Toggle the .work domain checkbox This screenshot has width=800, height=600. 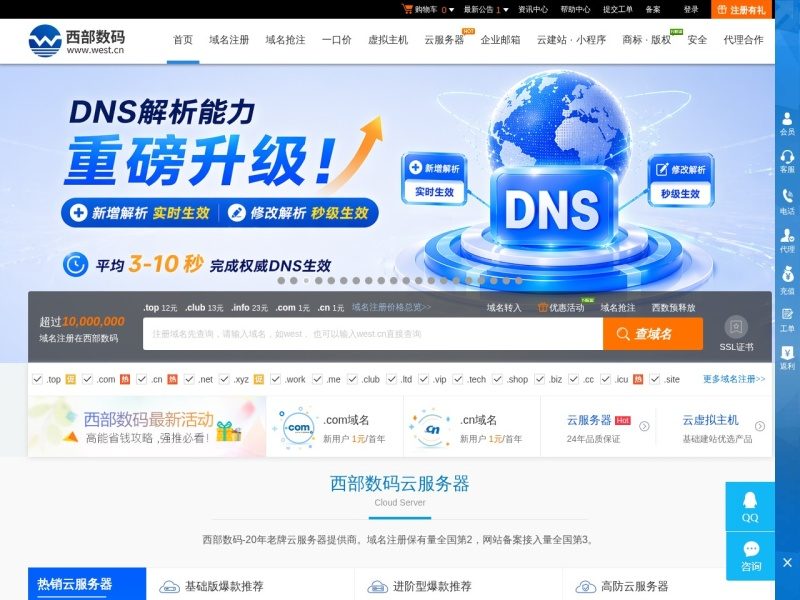276,379
